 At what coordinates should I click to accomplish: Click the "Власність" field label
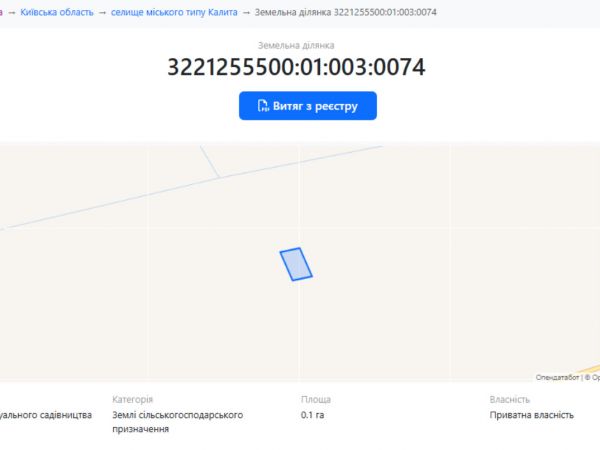click(x=509, y=399)
